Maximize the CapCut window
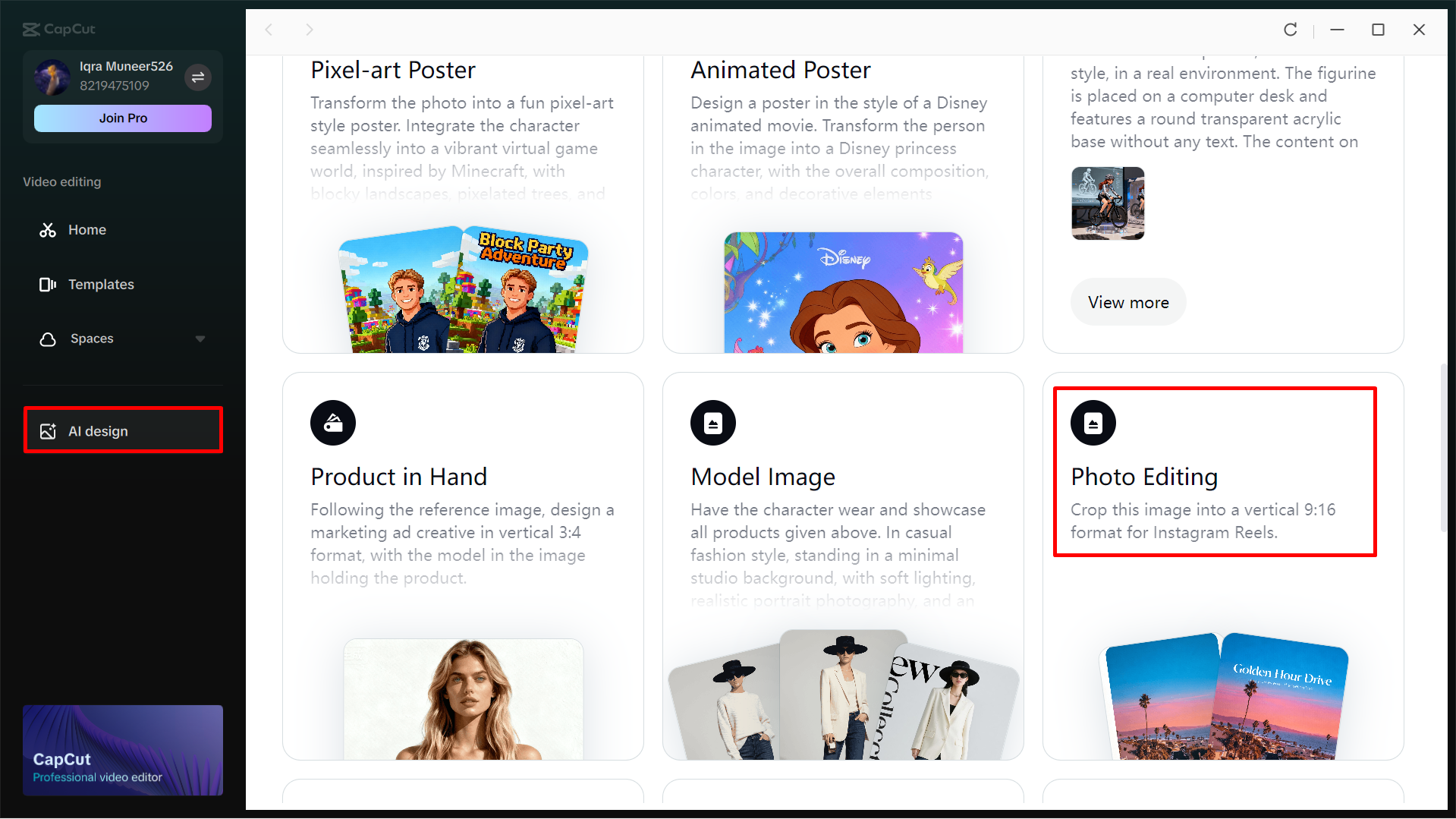This screenshot has width=1456, height=819. click(1378, 30)
